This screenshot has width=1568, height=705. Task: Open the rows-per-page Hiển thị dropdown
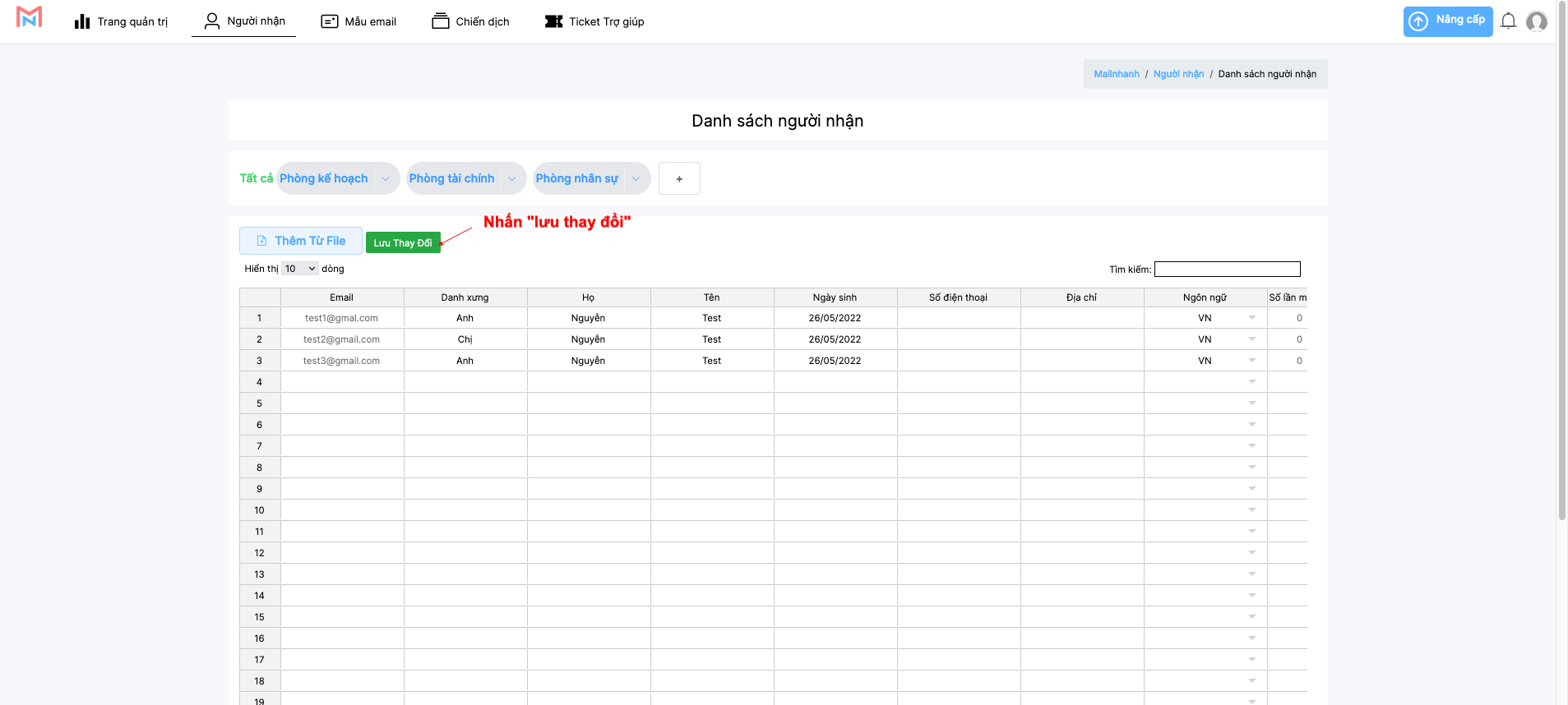click(x=299, y=269)
